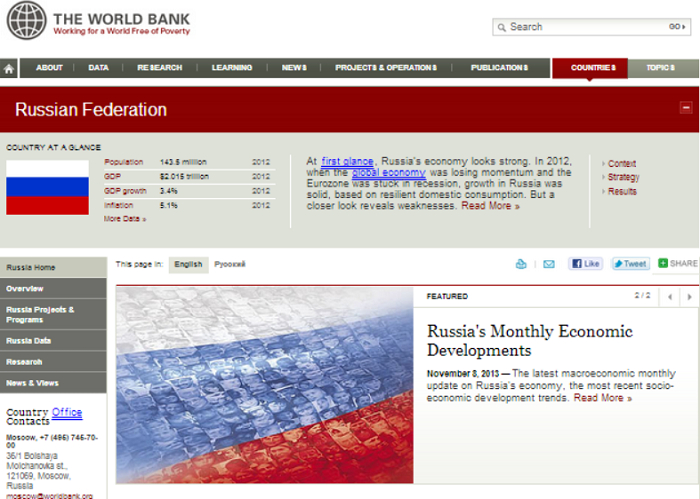Click the More Data link
Image resolution: width=700 pixels, height=499 pixels.
pos(125,219)
